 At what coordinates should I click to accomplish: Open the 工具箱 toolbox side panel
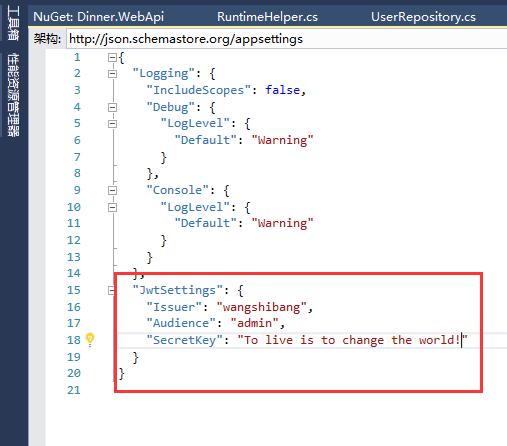click(13, 24)
